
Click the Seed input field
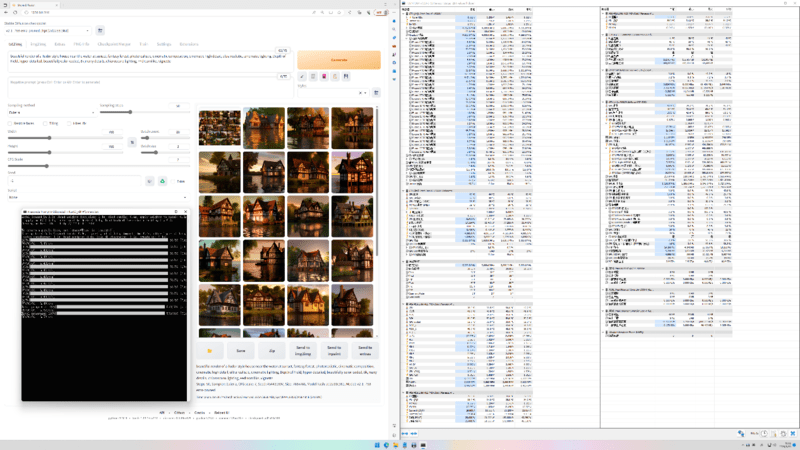(x=74, y=181)
